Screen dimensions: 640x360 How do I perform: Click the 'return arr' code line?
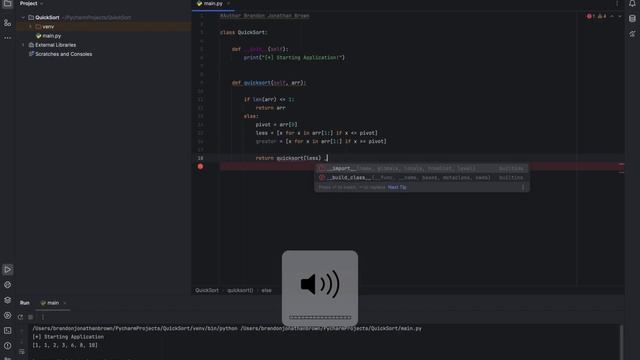tap(271, 108)
